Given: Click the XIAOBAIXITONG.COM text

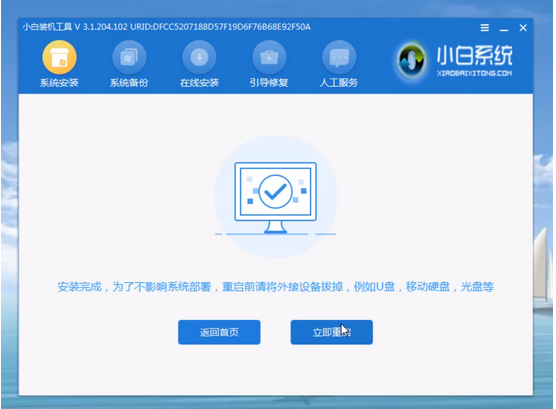Looking at the screenshot, I should [474, 73].
